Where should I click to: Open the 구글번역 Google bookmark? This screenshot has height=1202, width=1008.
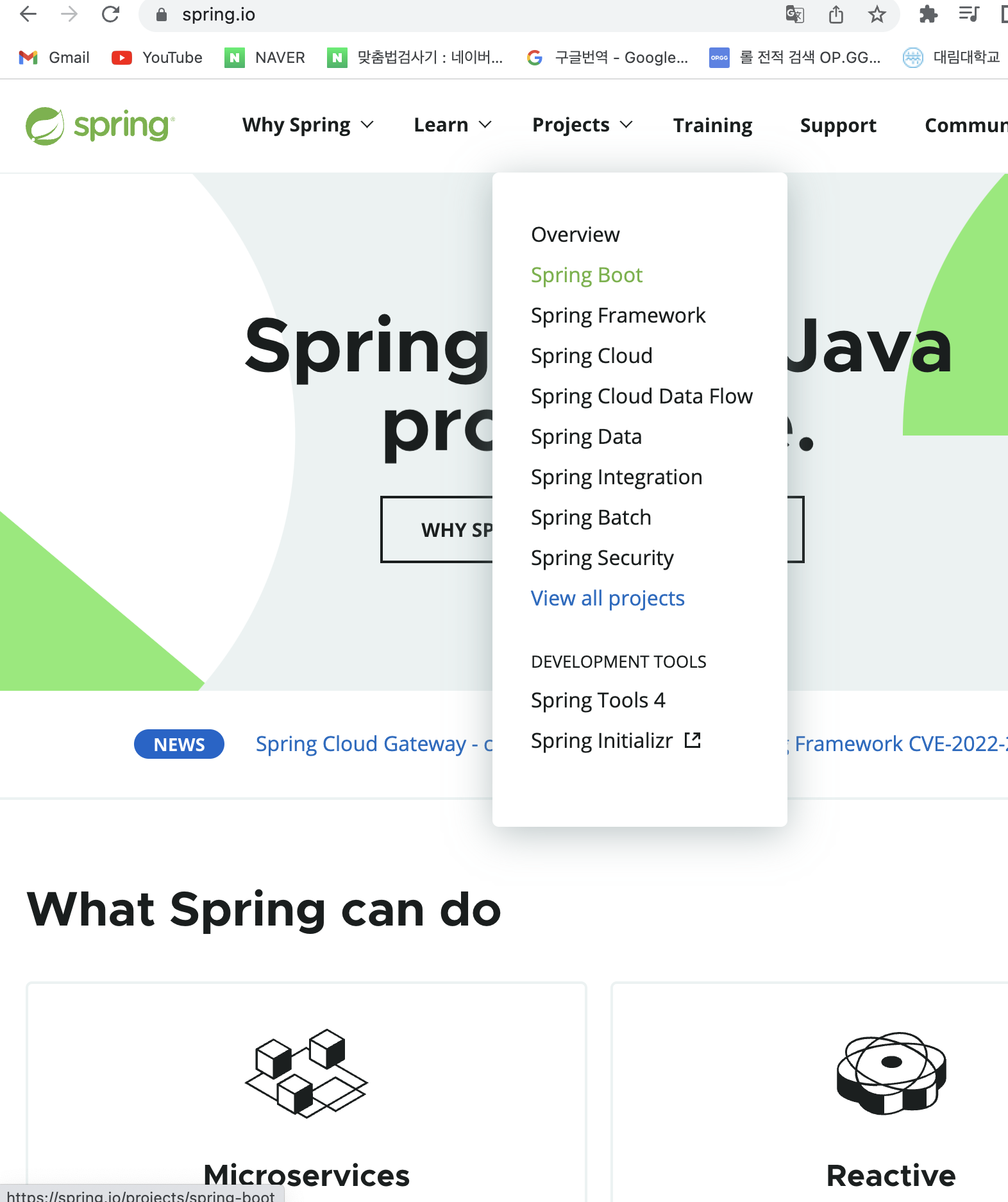[x=607, y=58]
